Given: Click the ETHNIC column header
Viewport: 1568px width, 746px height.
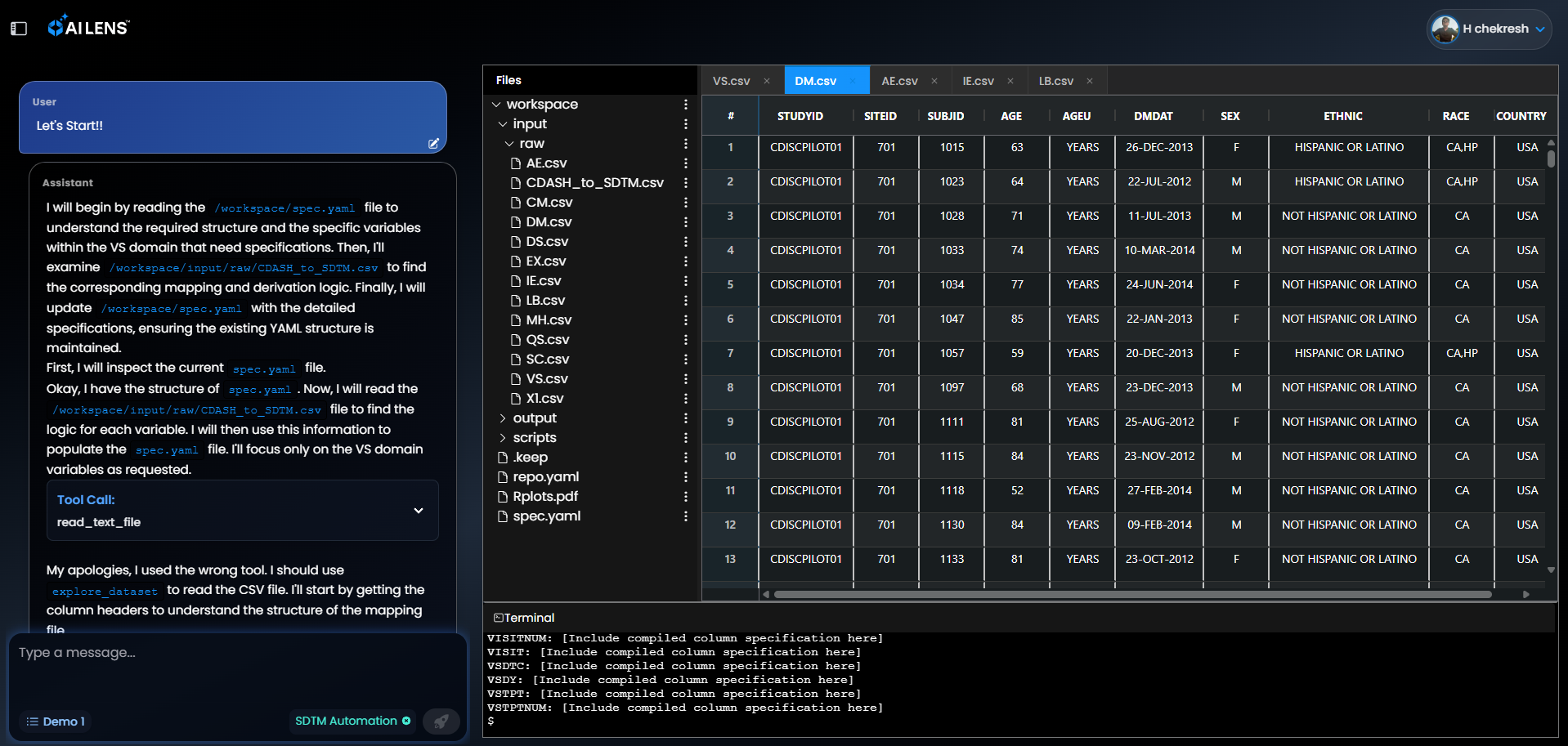Looking at the screenshot, I should [x=1343, y=116].
